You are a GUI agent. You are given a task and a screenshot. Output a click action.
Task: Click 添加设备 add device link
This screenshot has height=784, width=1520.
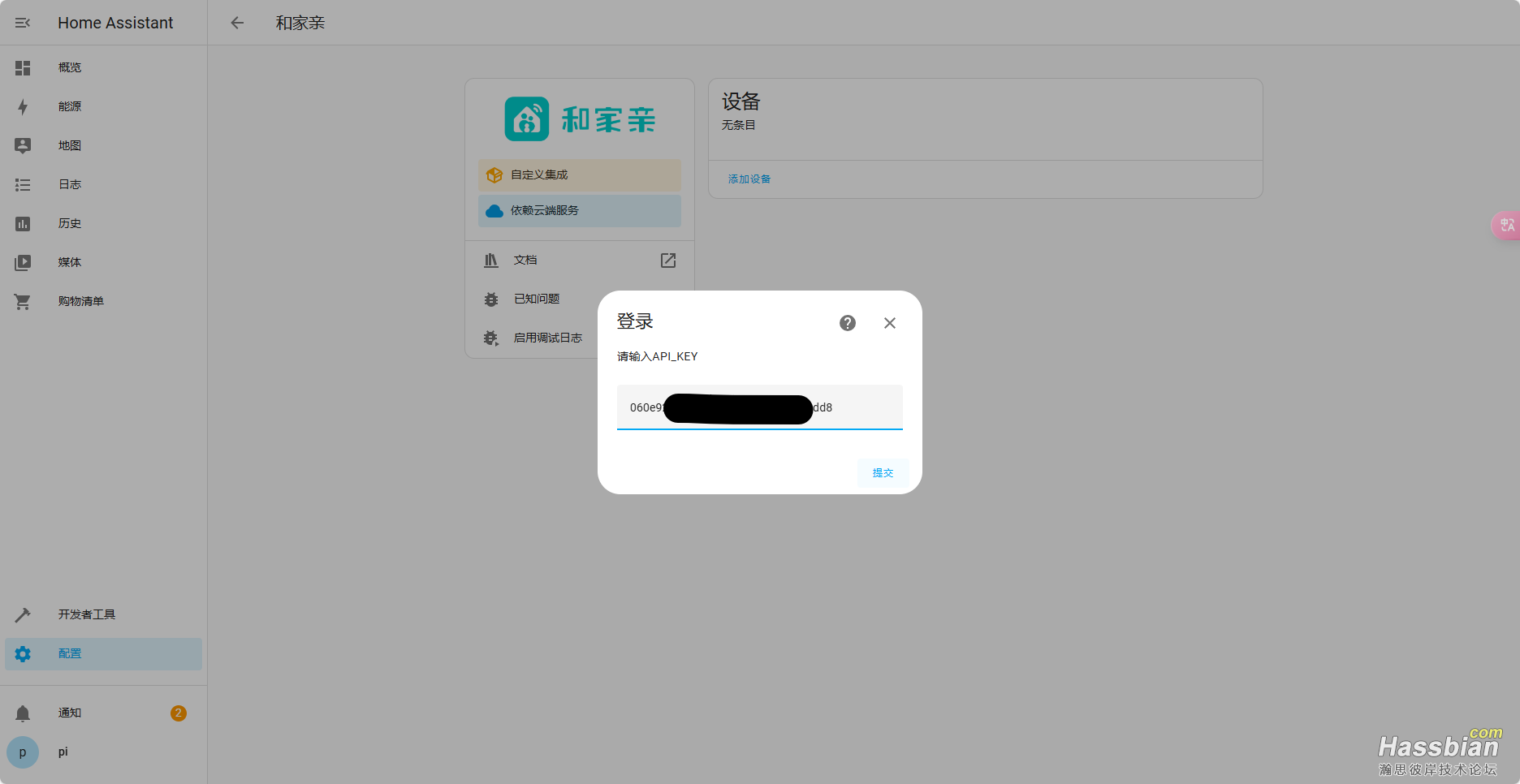click(749, 179)
